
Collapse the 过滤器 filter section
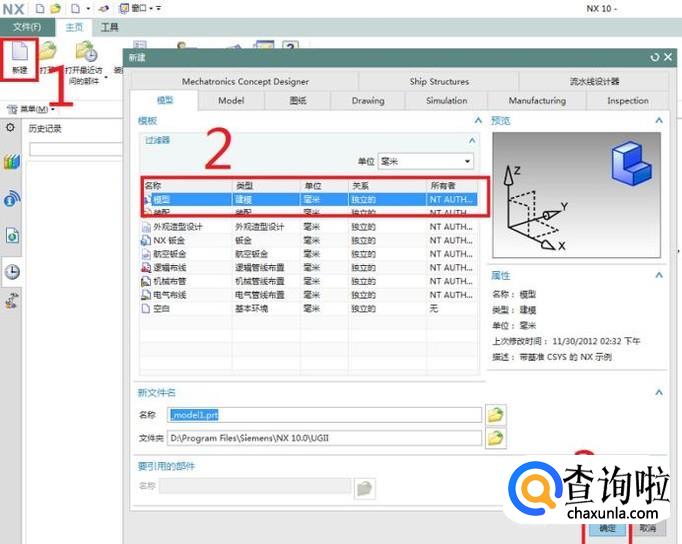coord(472,140)
